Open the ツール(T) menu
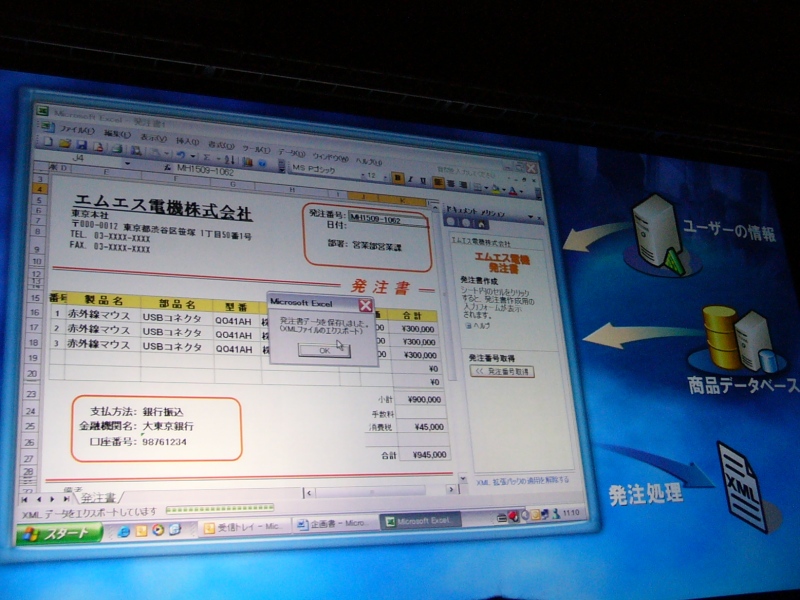The image size is (800, 600). [256, 149]
